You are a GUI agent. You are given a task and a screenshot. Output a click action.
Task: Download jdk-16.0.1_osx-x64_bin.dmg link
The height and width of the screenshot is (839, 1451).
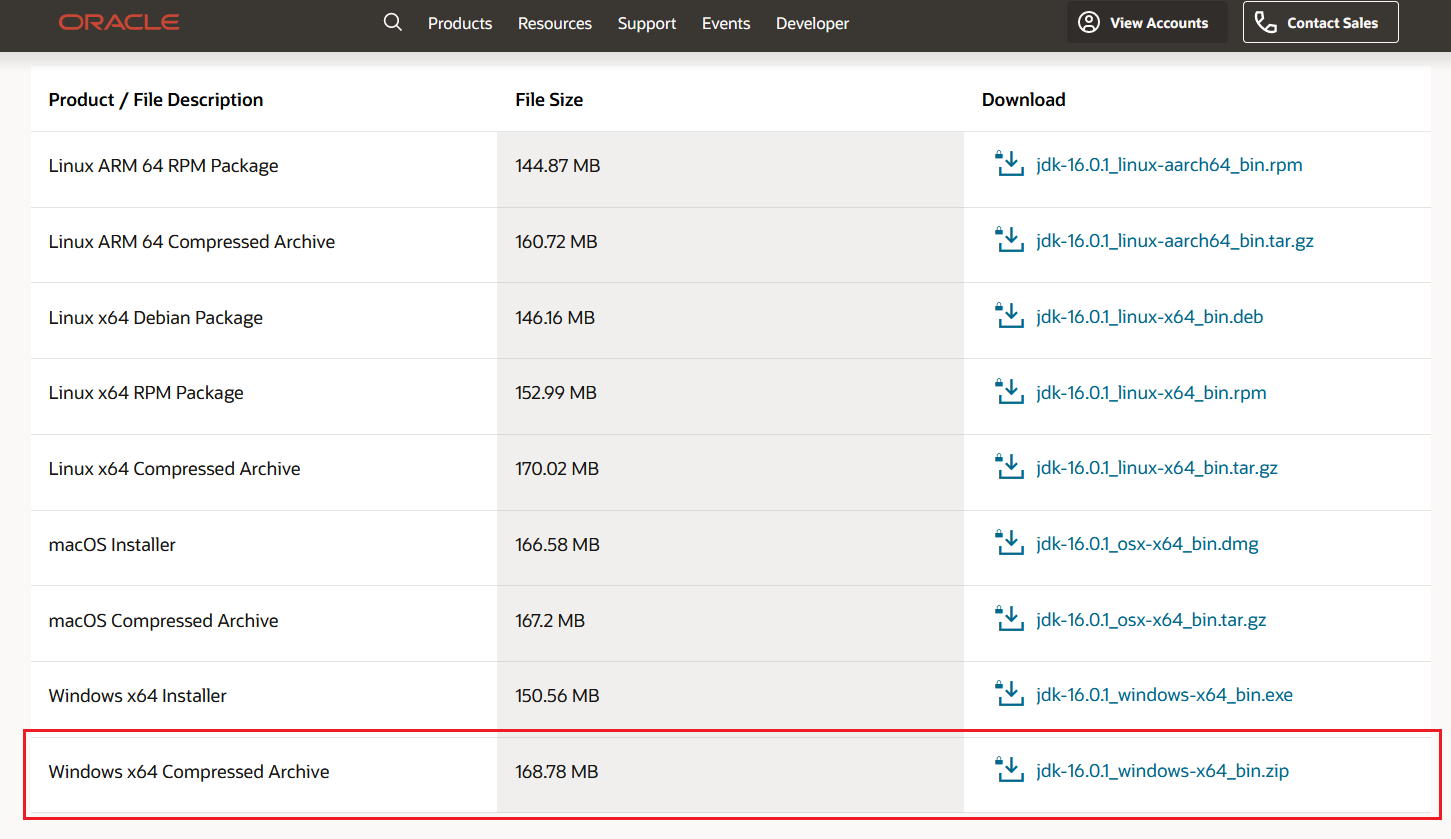pyautogui.click(x=1148, y=544)
